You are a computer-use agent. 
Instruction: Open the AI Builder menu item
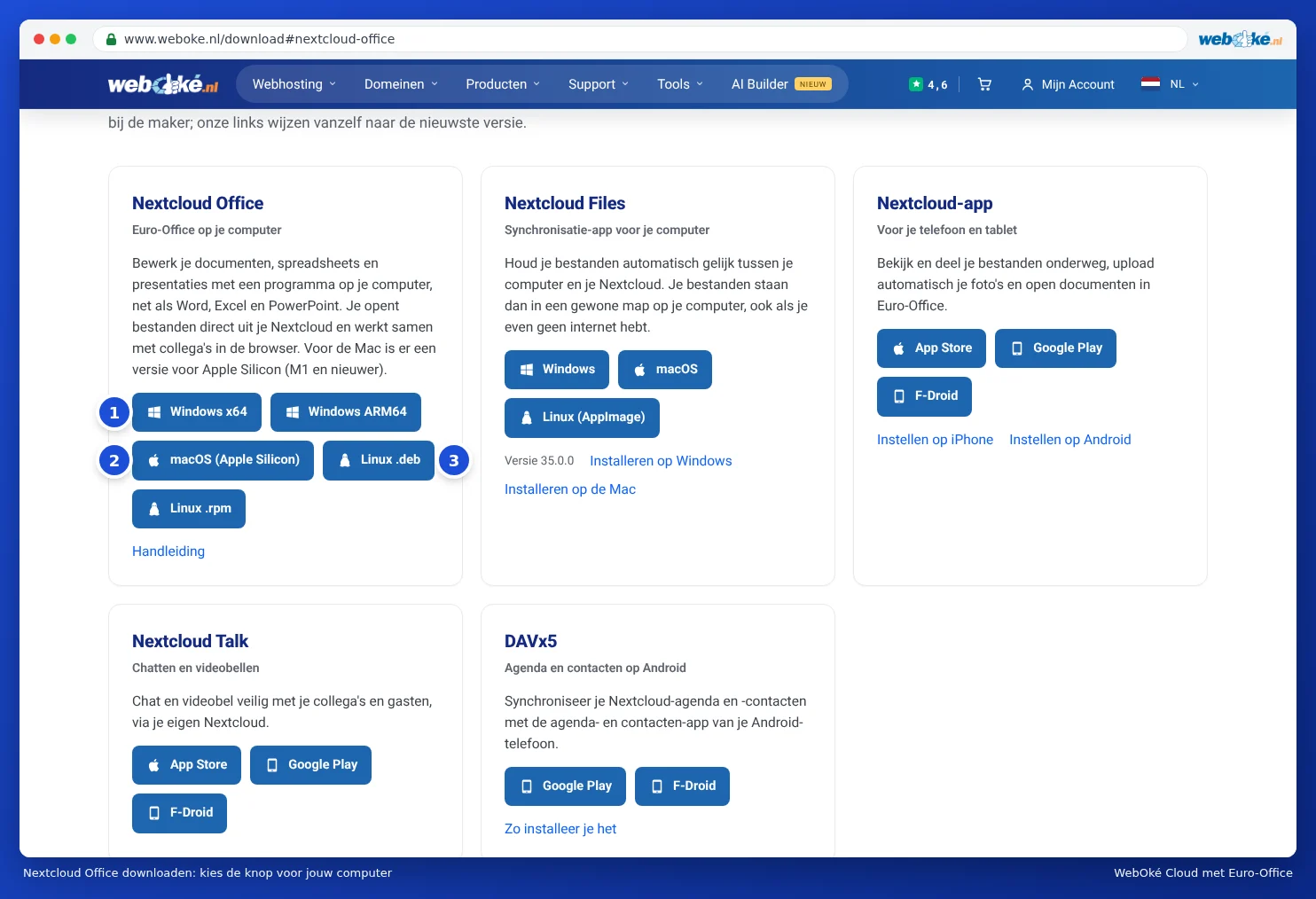coord(781,84)
